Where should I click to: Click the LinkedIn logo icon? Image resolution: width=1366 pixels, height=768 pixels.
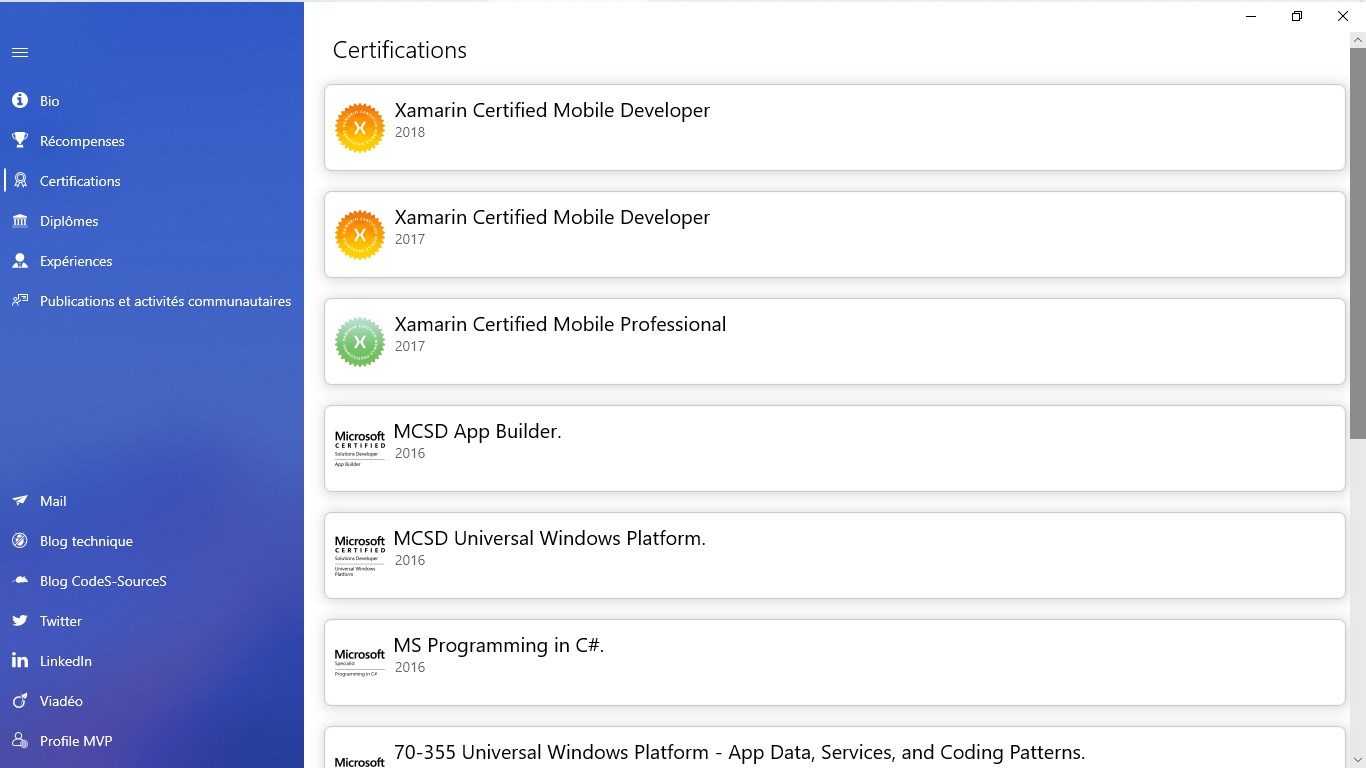(x=20, y=661)
